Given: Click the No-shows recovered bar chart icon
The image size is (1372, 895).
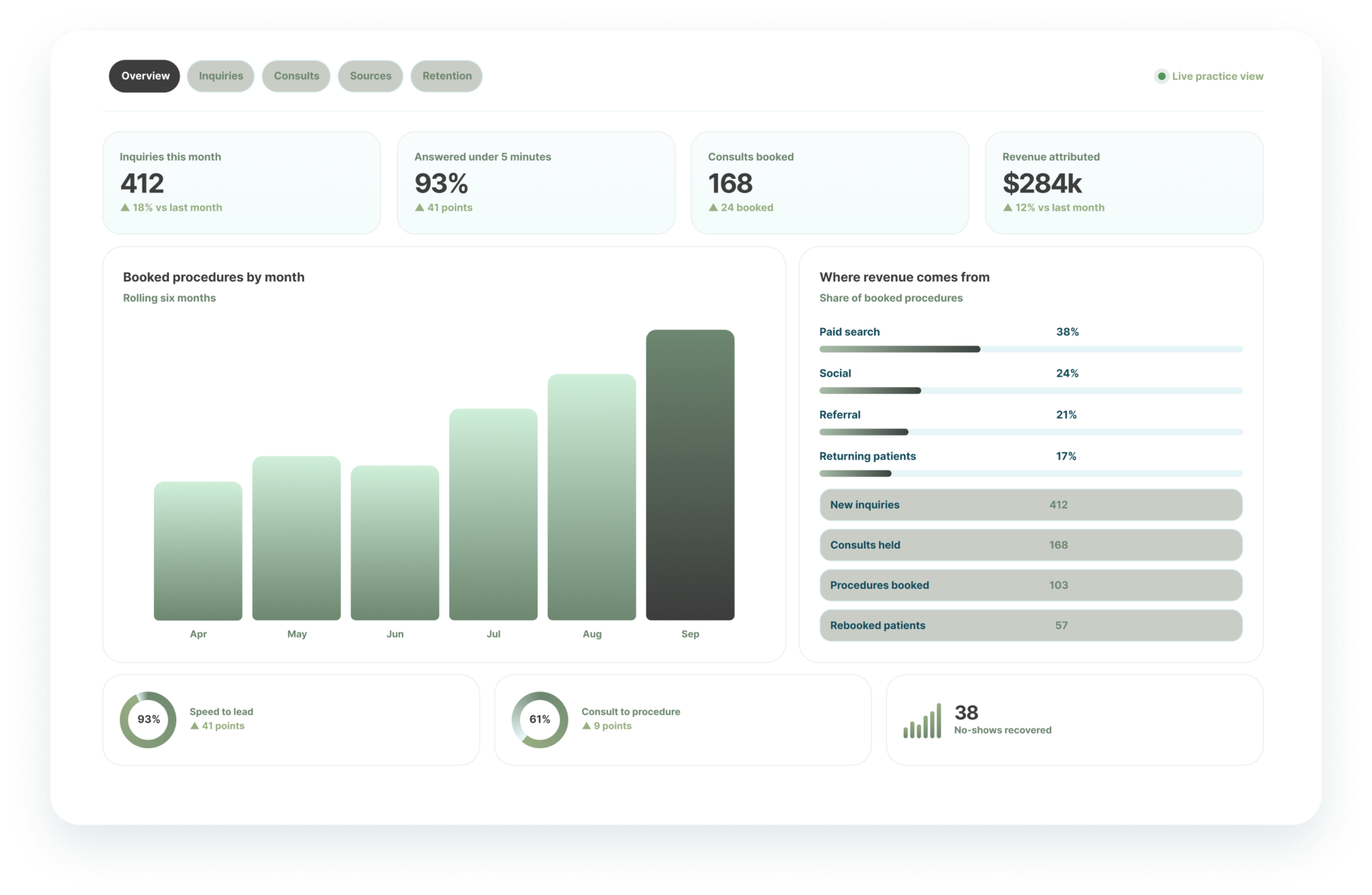Looking at the screenshot, I should (922, 721).
